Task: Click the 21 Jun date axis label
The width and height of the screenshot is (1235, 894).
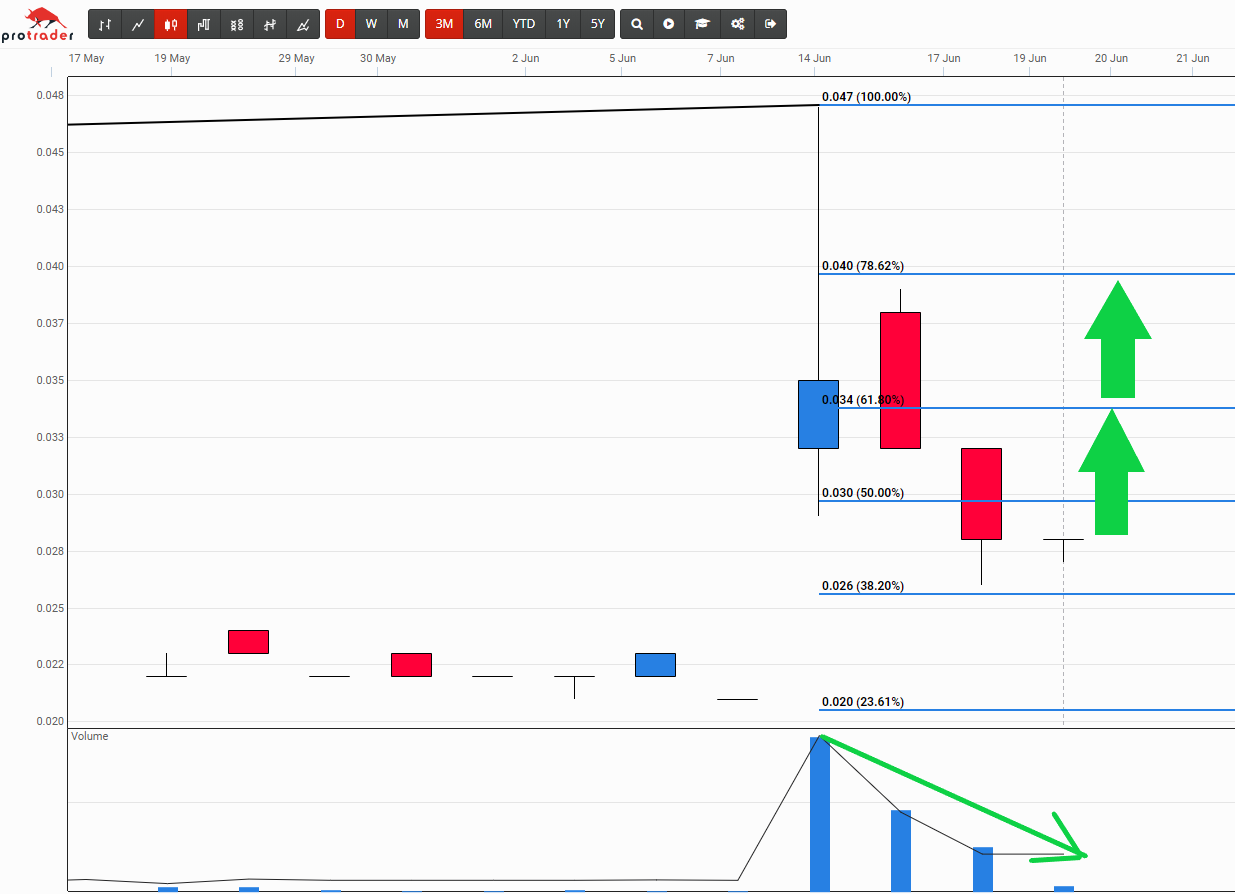Action: point(1193,58)
